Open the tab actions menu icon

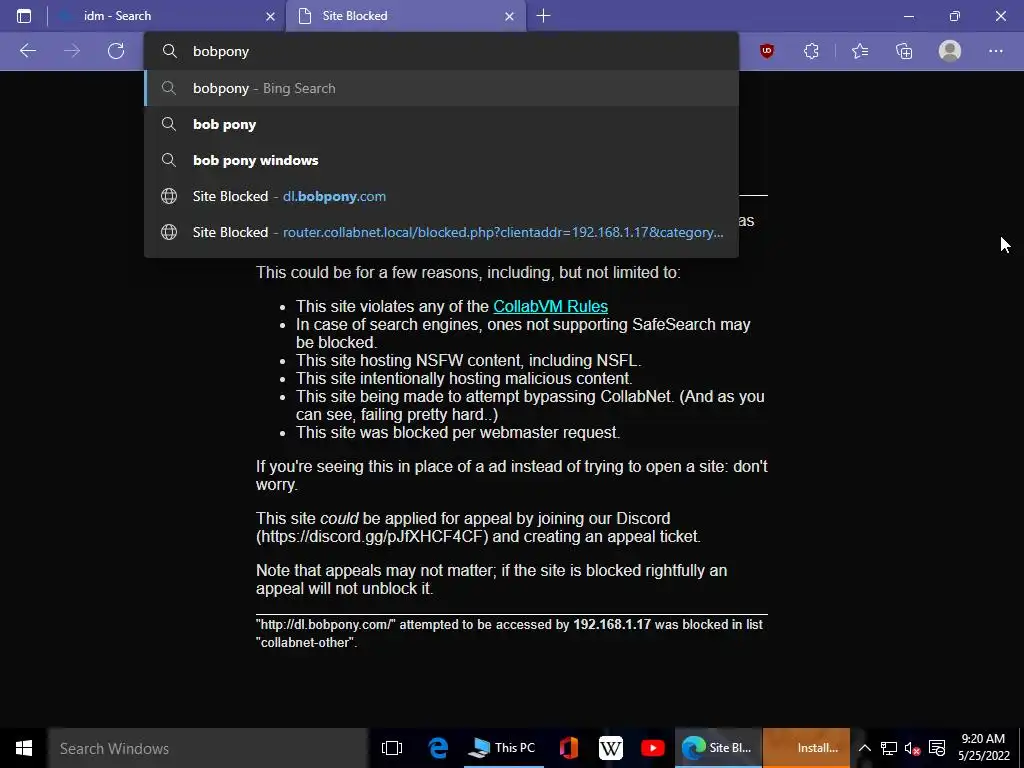click(24, 16)
